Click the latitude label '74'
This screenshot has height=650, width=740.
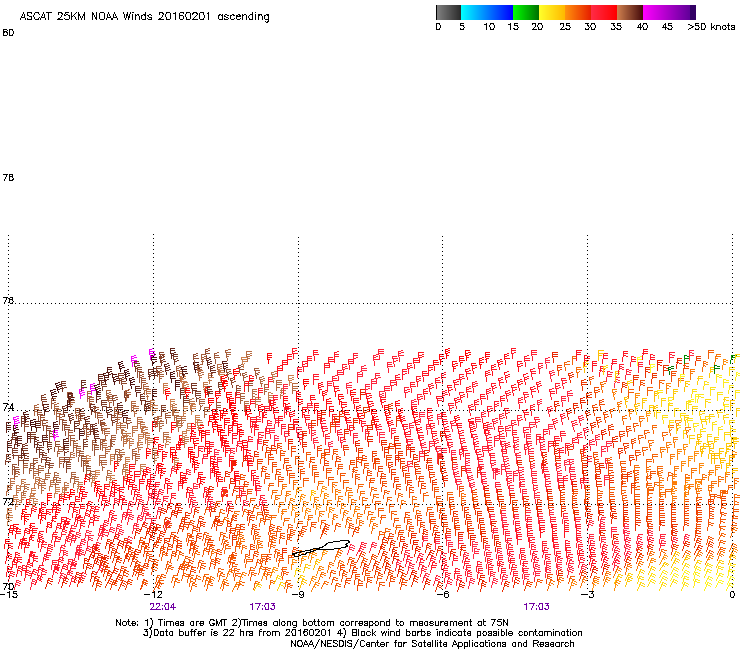pos(8,407)
